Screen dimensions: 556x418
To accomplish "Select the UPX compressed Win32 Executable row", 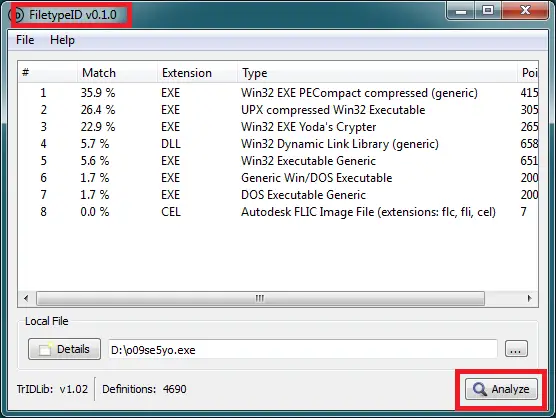I will (x=278, y=110).
